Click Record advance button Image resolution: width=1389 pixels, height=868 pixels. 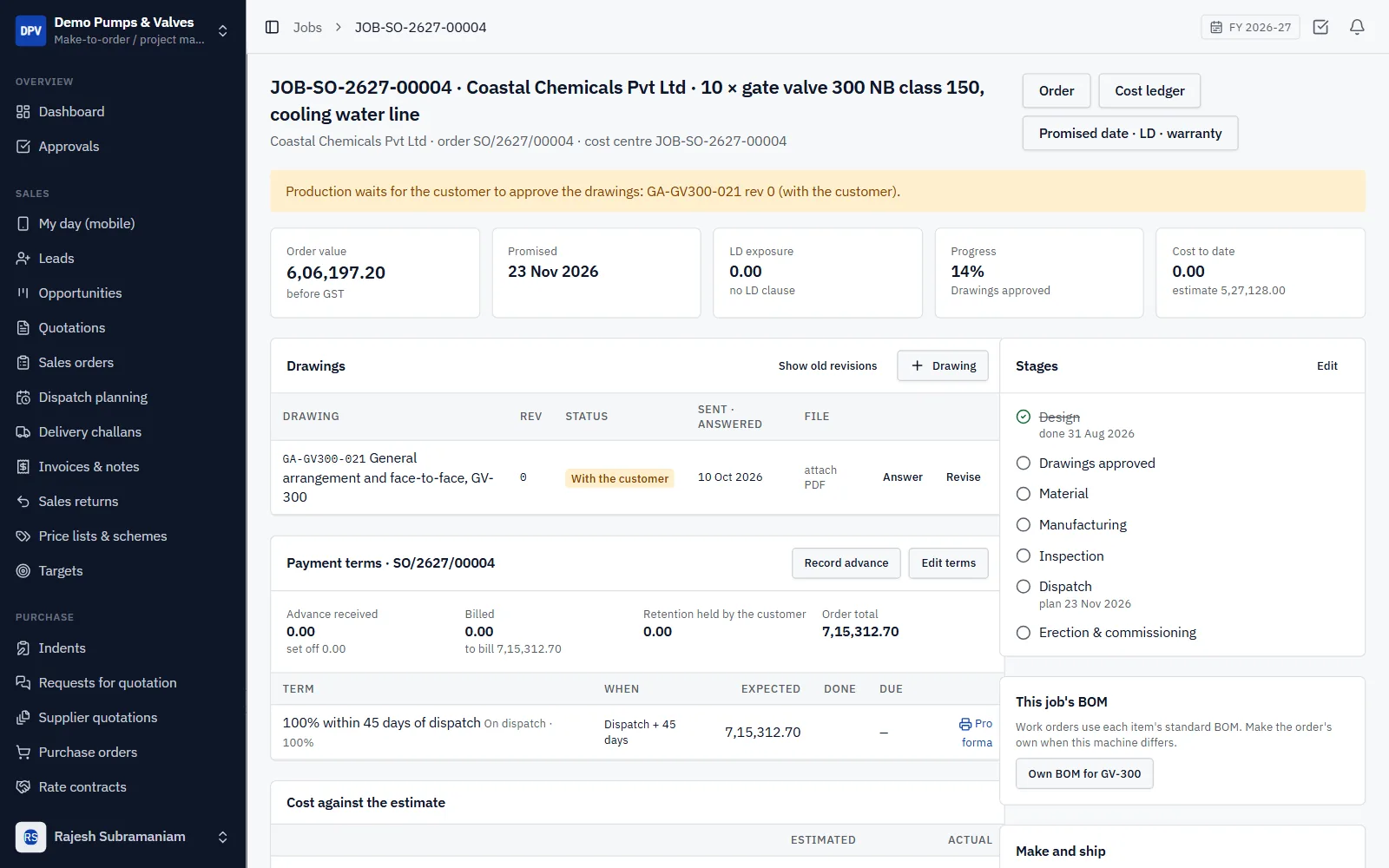(x=846, y=563)
